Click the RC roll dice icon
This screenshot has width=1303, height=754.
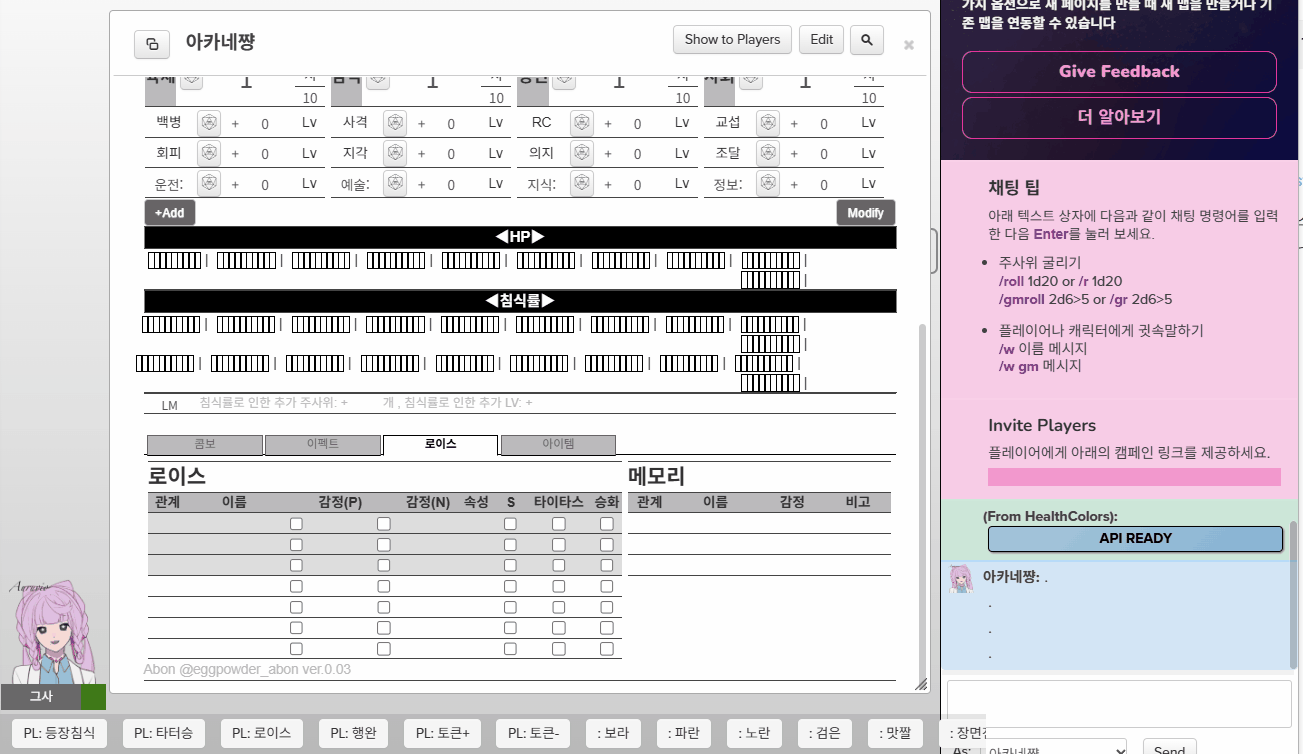point(581,122)
